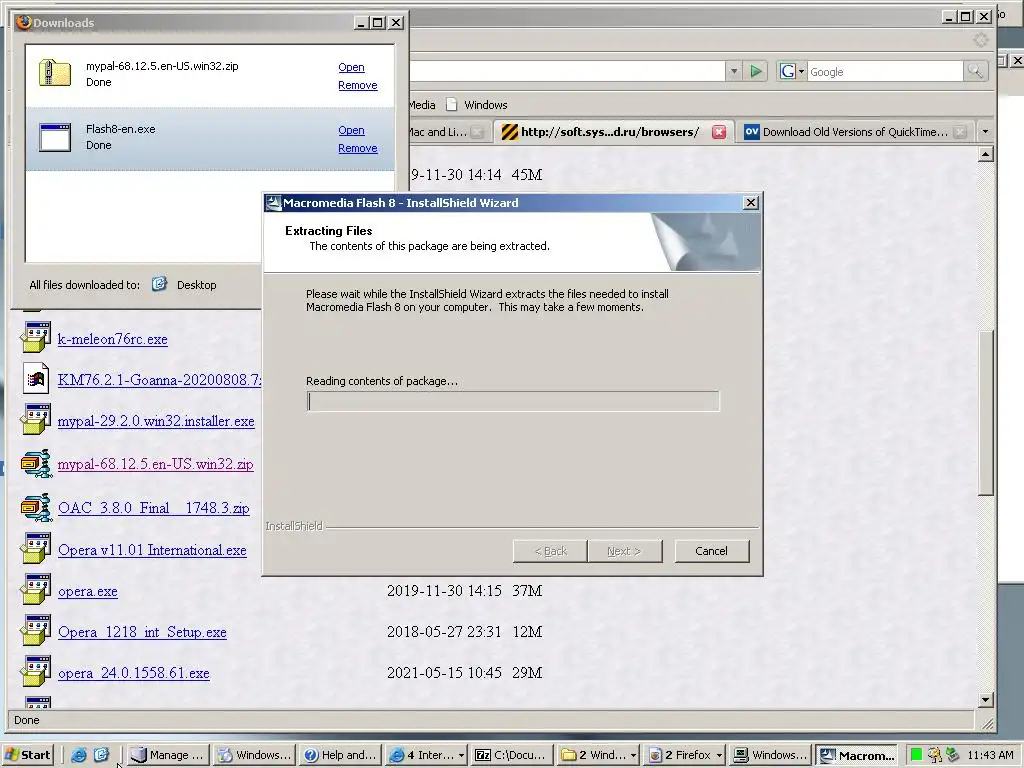The width and height of the screenshot is (1024, 768).
Task: Open the k-meleon76rc.exe download link
Action: click(x=112, y=339)
